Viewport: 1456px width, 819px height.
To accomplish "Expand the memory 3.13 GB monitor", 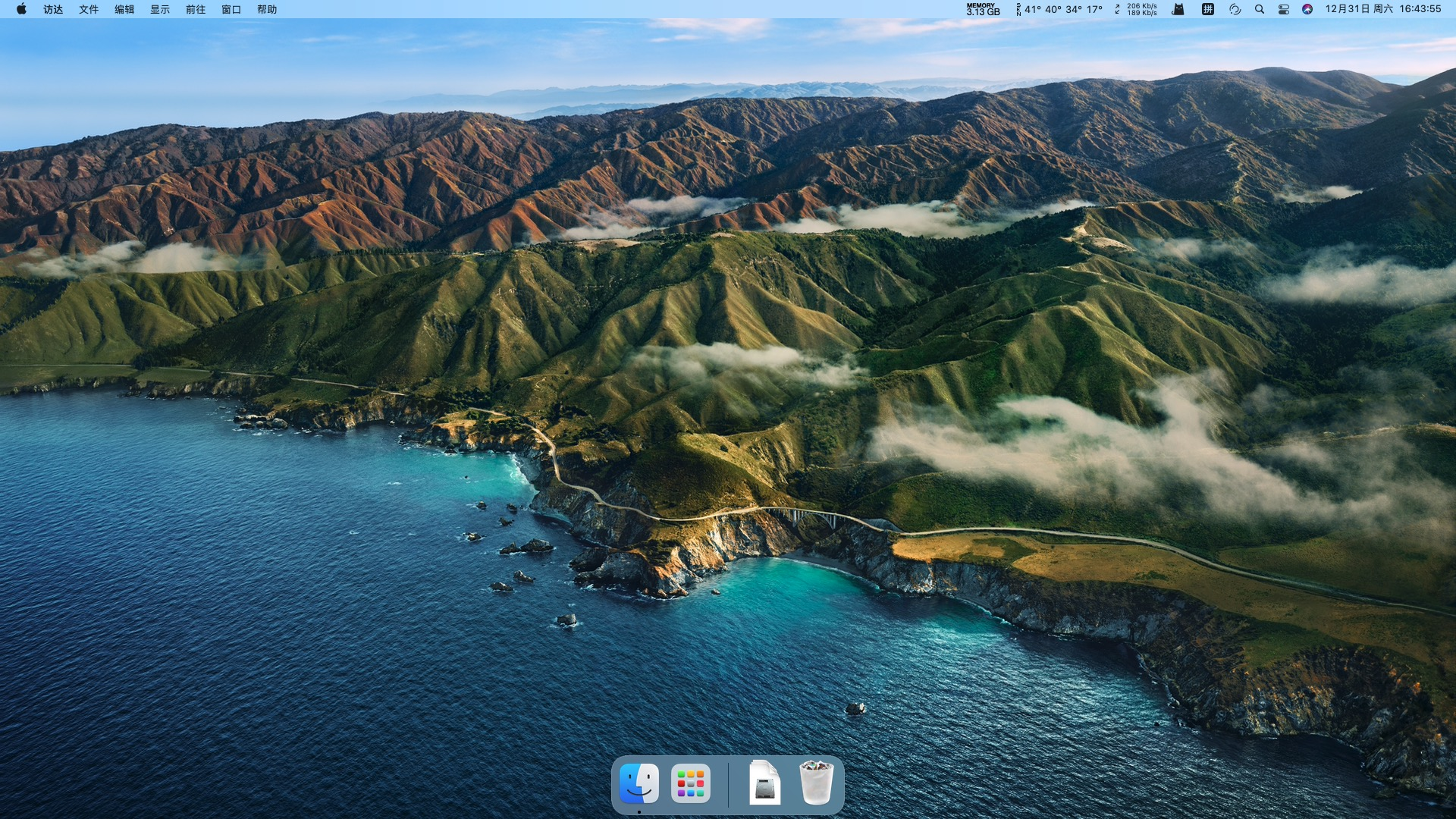I will pyautogui.click(x=983, y=9).
